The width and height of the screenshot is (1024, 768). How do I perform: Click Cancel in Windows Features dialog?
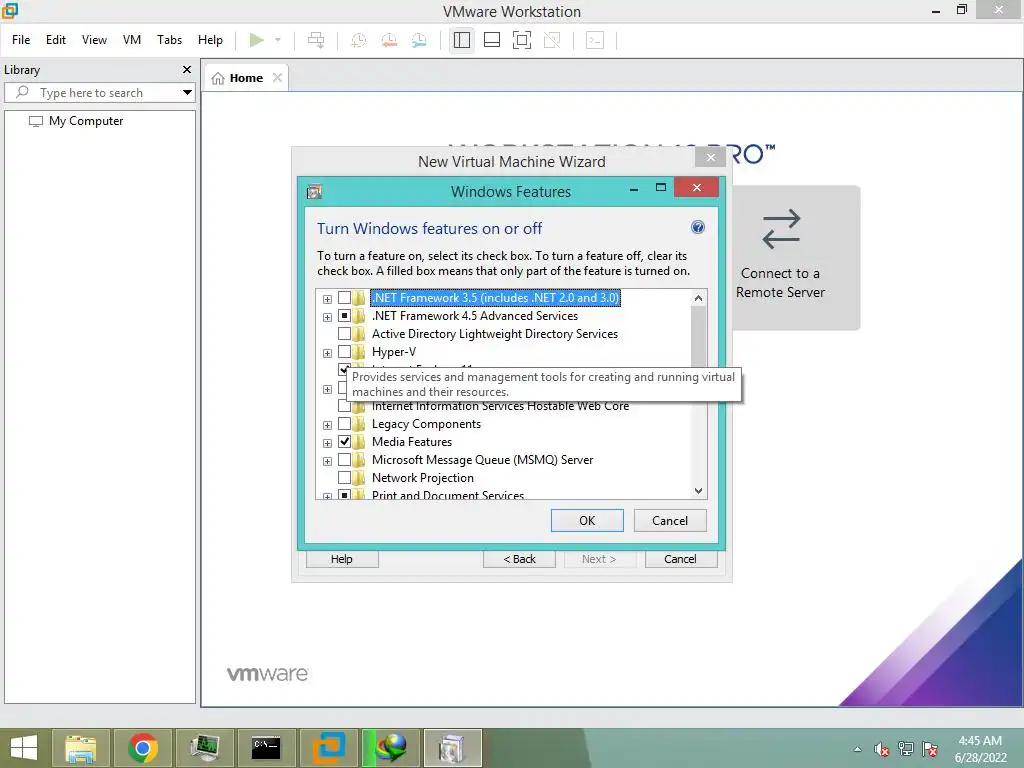(670, 520)
